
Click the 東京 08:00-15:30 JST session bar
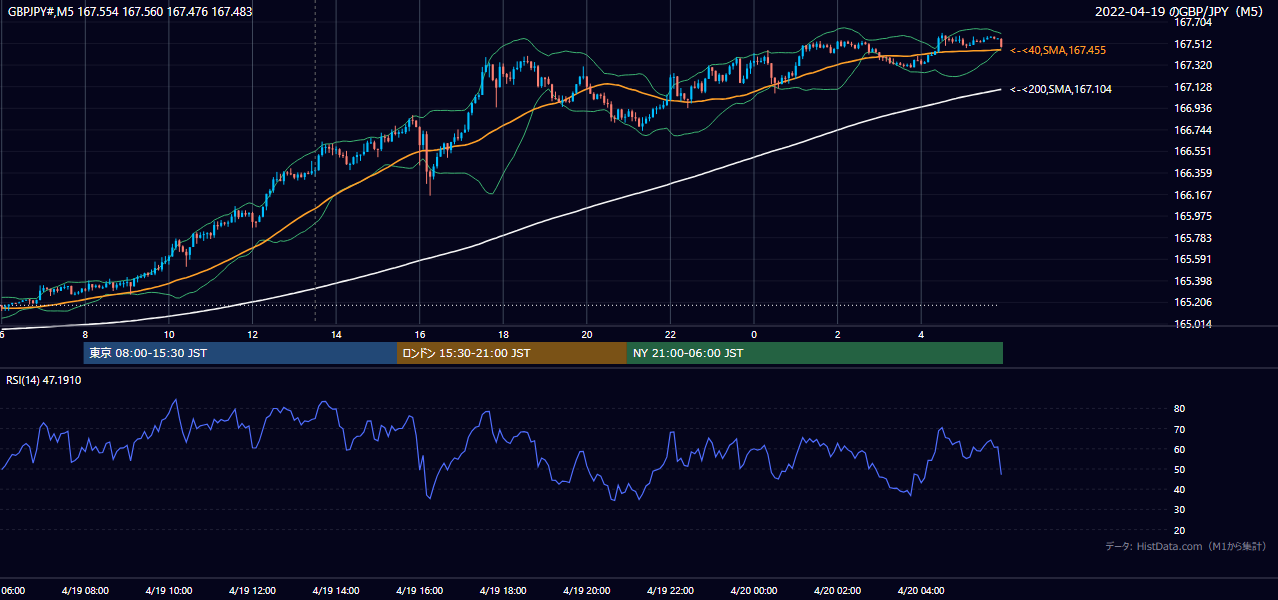[240, 353]
